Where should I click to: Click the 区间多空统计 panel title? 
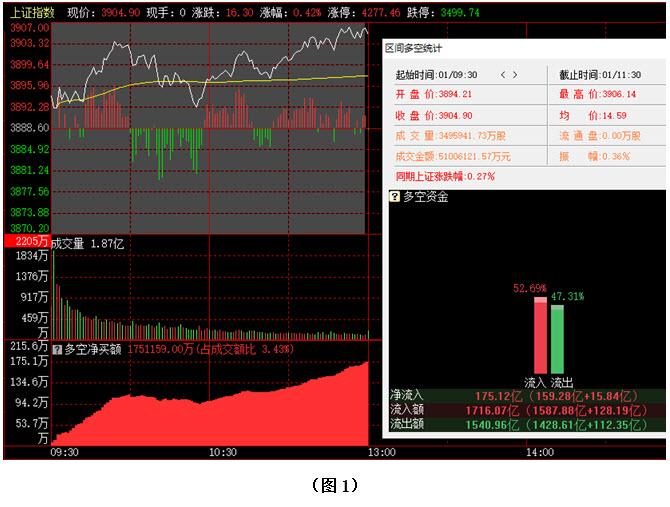[418, 48]
